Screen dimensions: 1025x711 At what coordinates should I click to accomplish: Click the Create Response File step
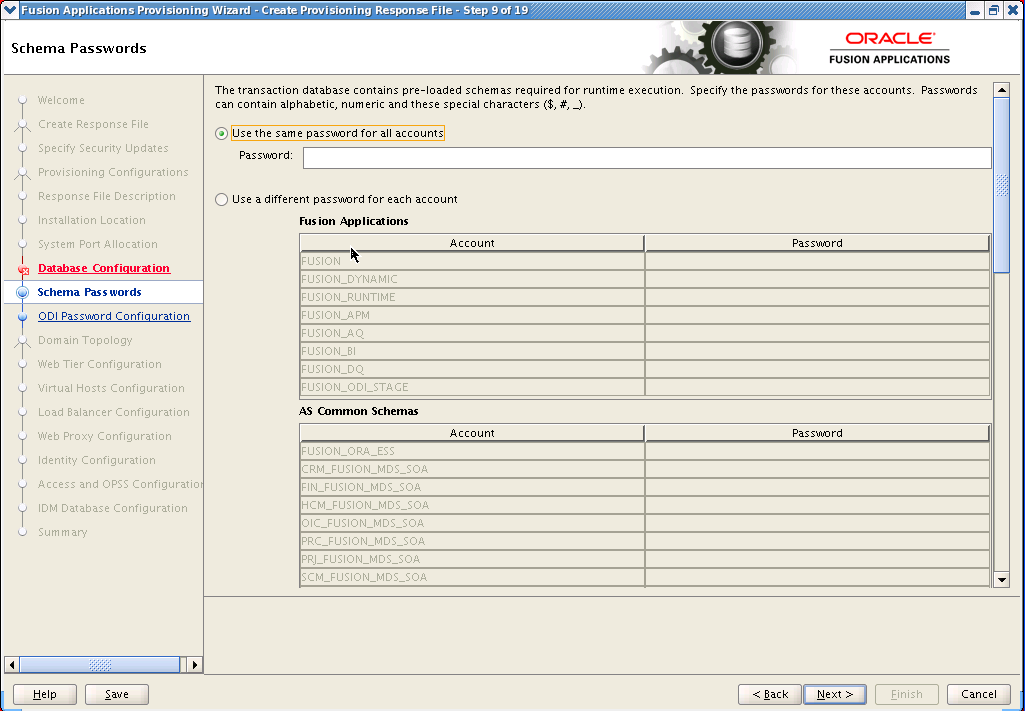[x=93, y=124]
